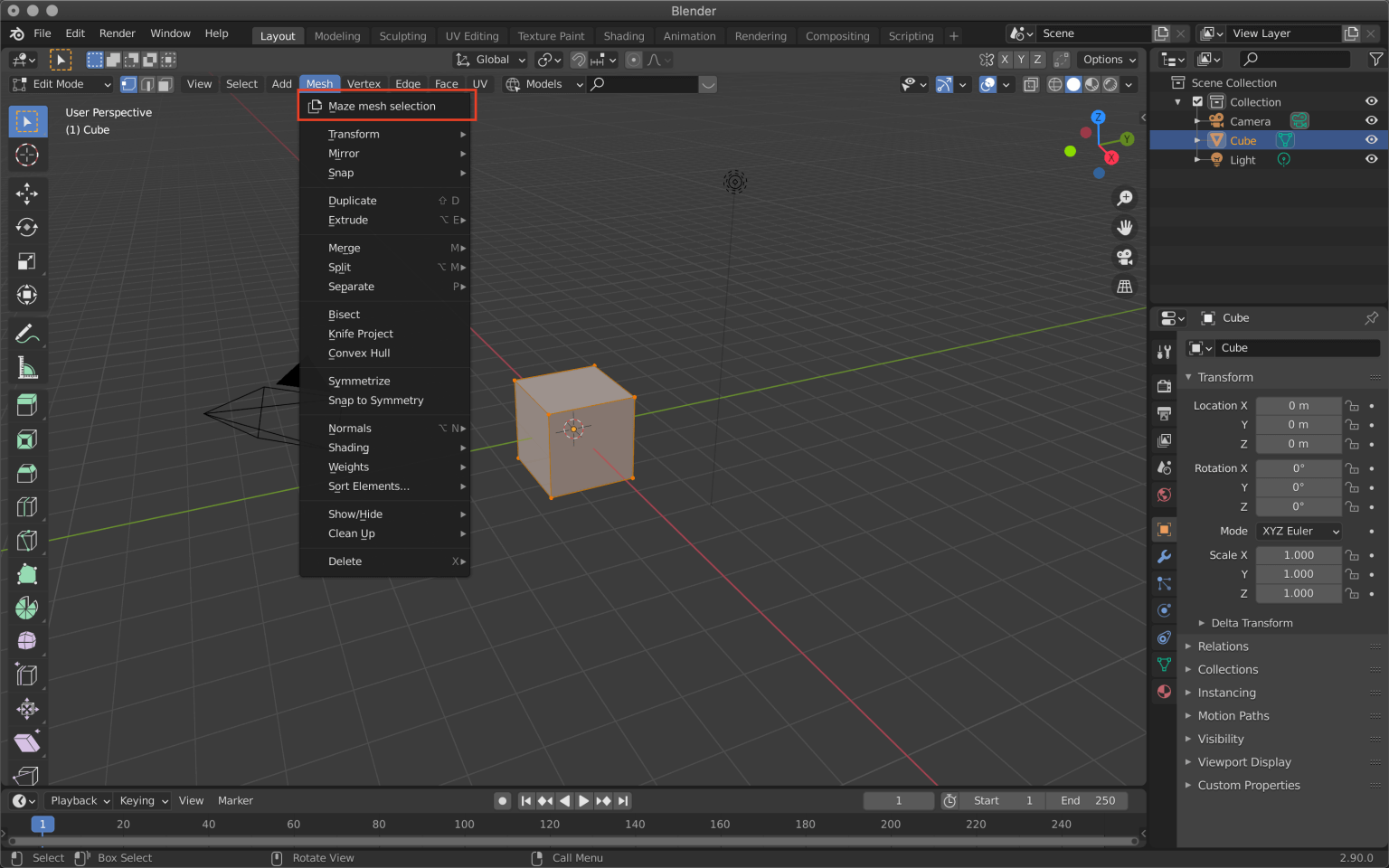The width and height of the screenshot is (1389, 868).
Task: Toggle proportional editing in the header
Action: tap(633, 60)
